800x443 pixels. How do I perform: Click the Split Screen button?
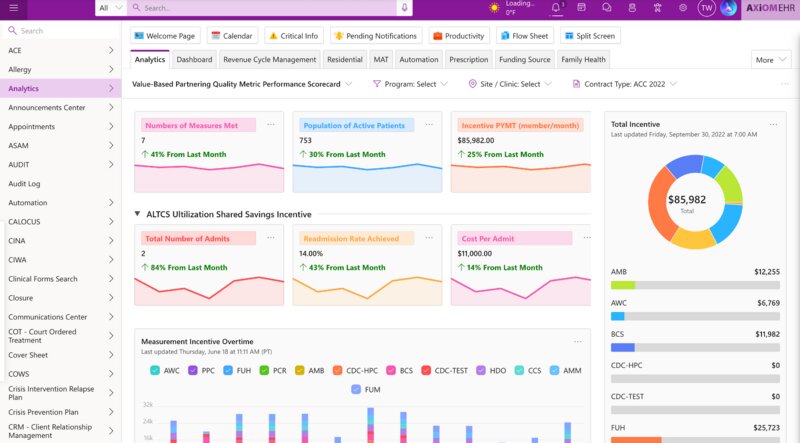pos(590,36)
